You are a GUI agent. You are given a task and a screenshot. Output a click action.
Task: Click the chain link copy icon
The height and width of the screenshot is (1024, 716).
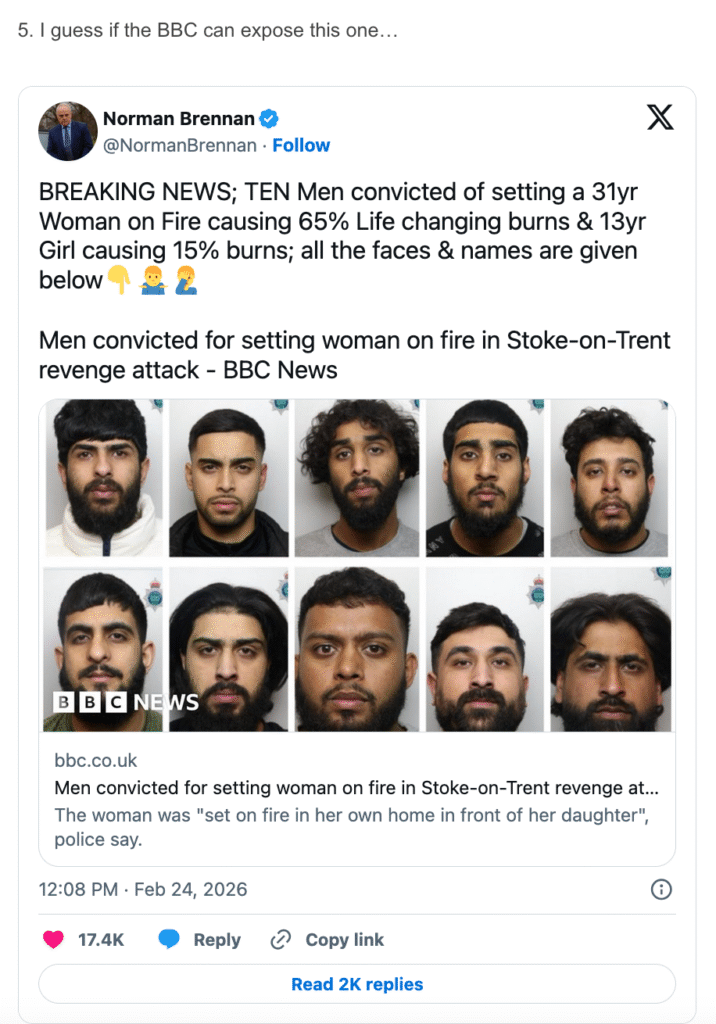click(x=281, y=940)
